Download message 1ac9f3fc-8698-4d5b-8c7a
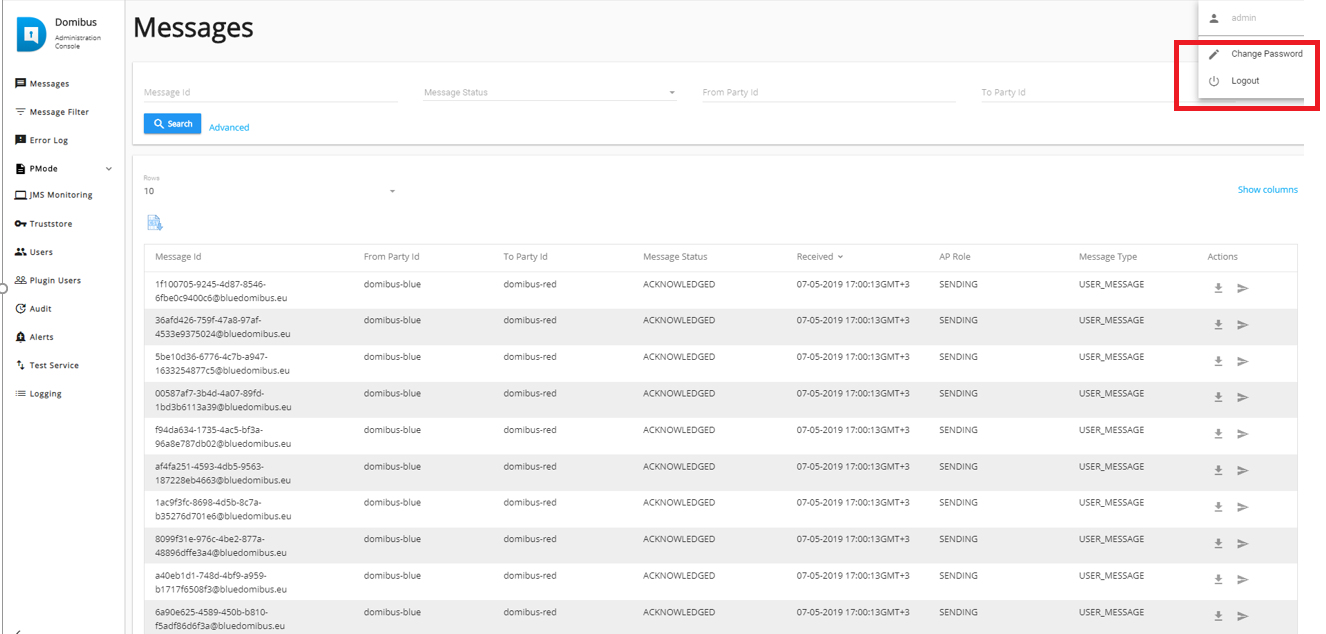Viewport: 1326px width, 634px height. [1218, 507]
